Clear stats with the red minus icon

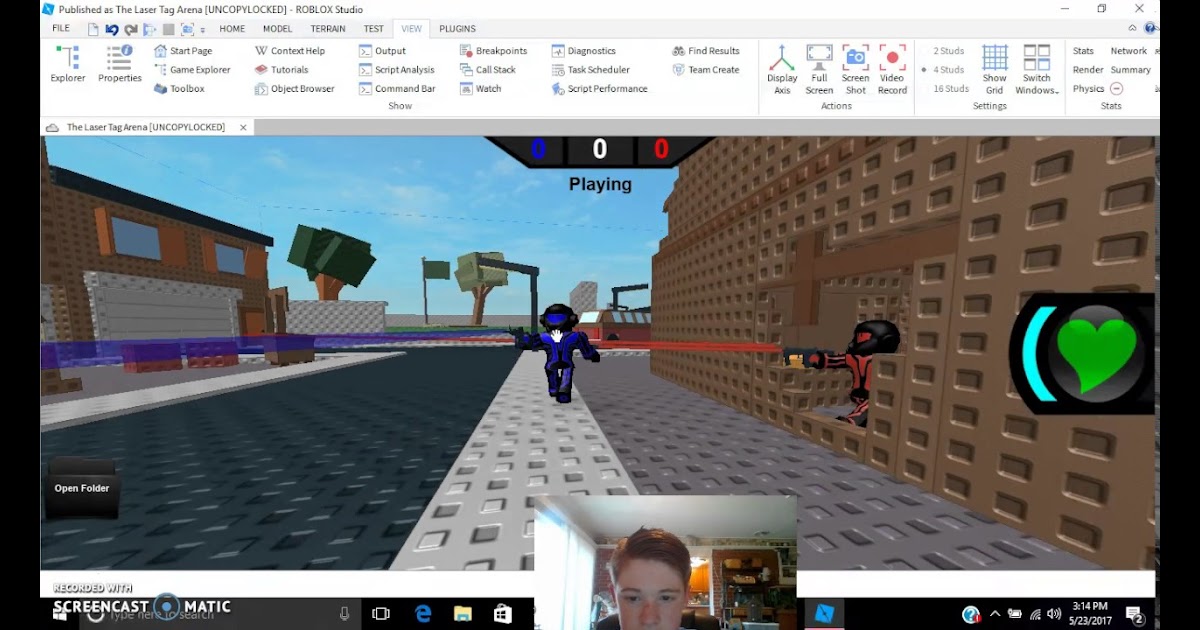[1116, 89]
